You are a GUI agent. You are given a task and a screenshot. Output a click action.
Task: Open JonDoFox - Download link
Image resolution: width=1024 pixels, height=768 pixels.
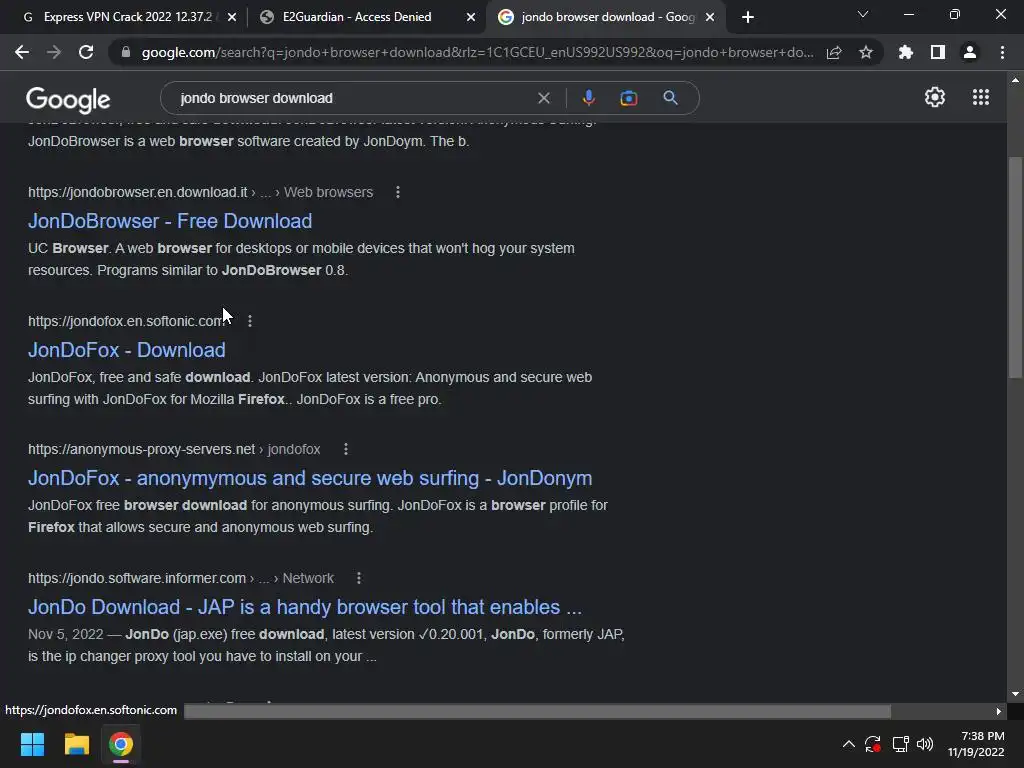tap(127, 350)
